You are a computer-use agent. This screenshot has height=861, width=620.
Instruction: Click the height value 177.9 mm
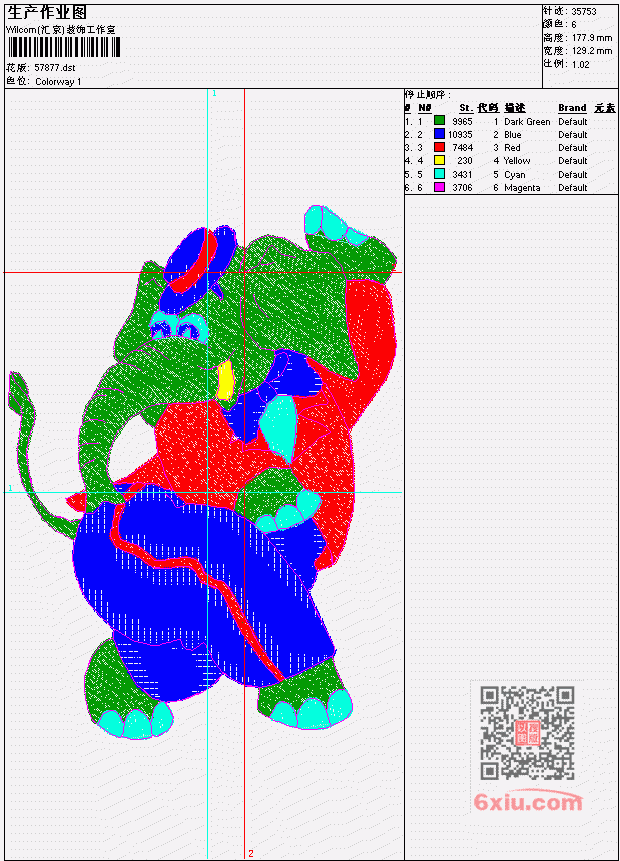coord(592,38)
